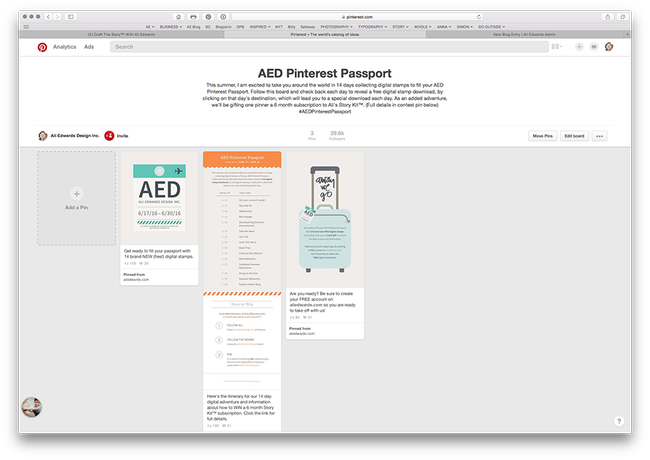The width and height of the screenshot is (650, 460).
Task: Open the profile avatar in header
Action: click(x=609, y=47)
